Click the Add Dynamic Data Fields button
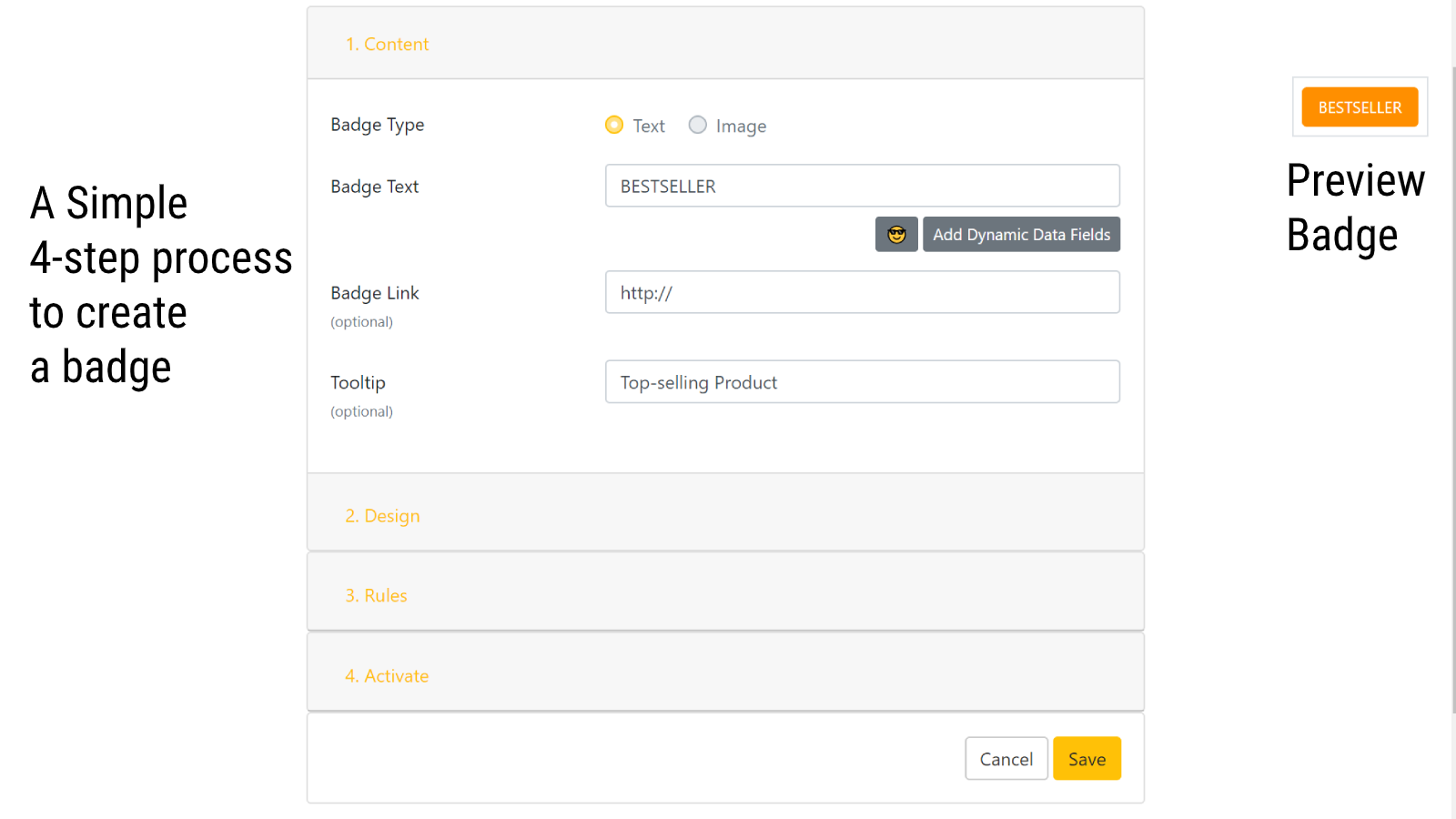The image size is (1456, 819). point(1021,235)
